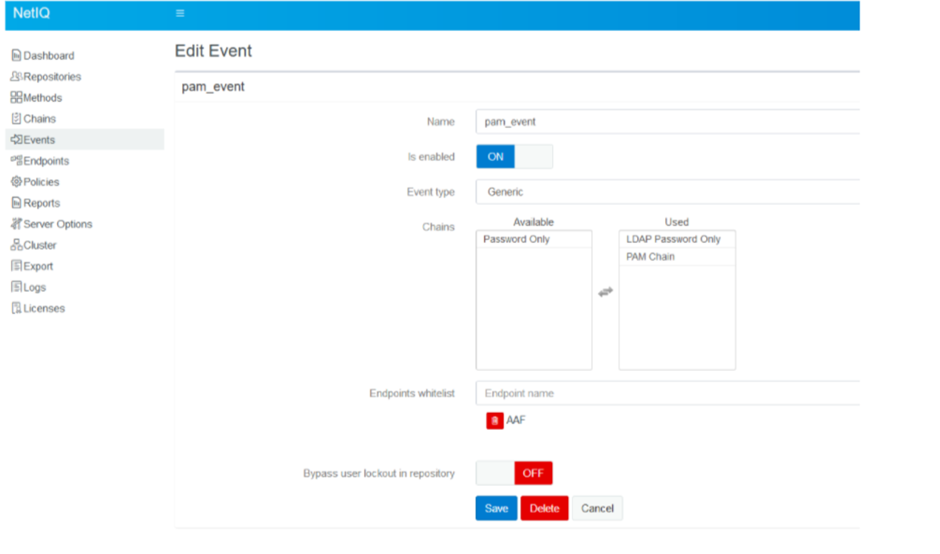Click the pam_event section heading
940x554 pixels.
pyautogui.click(x=213, y=87)
